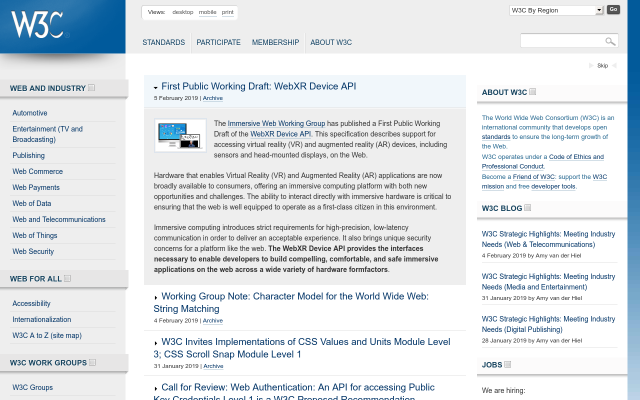
Task: Open the W3C By Region dropdown
Action: [x=556, y=10]
